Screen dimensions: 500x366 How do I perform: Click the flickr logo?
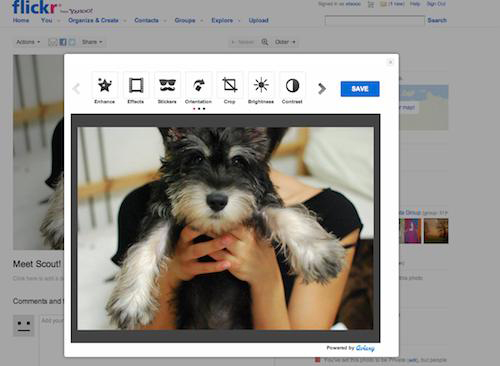tap(37, 7)
